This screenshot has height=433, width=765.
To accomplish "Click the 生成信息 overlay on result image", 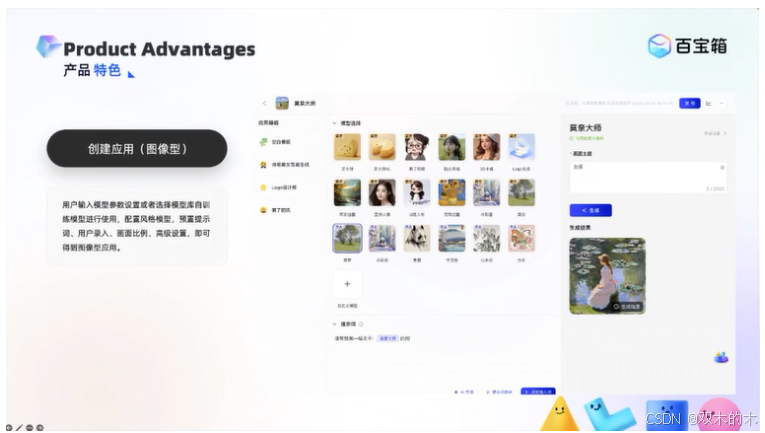I will pyautogui.click(x=627, y=306).
